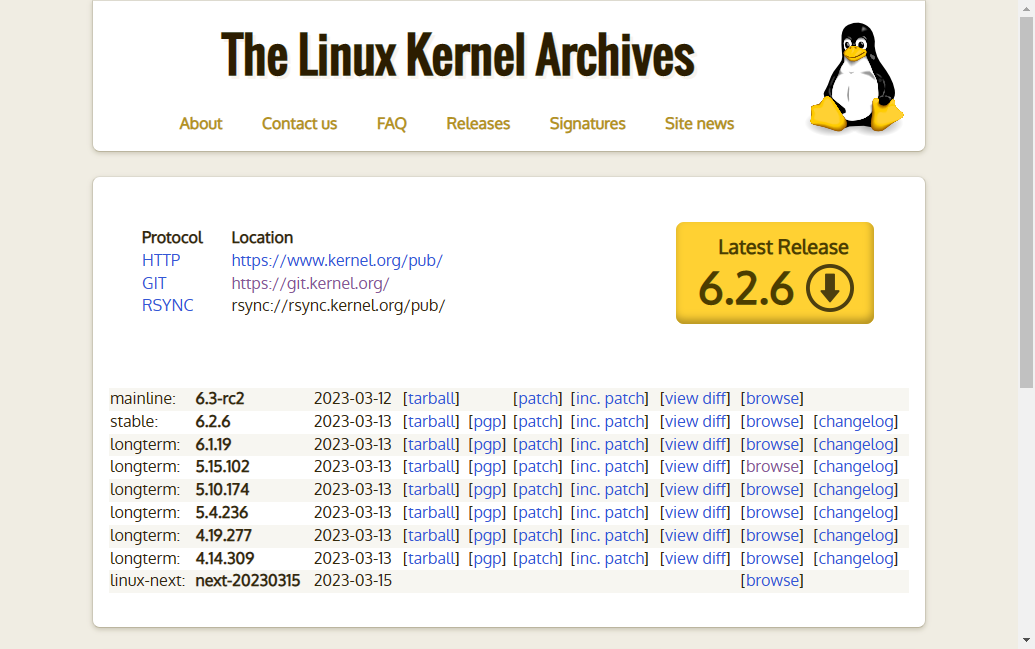This screenshot has height=649, width=1035.
Task: Open the Signatures page
Action: tap(587, 123)
